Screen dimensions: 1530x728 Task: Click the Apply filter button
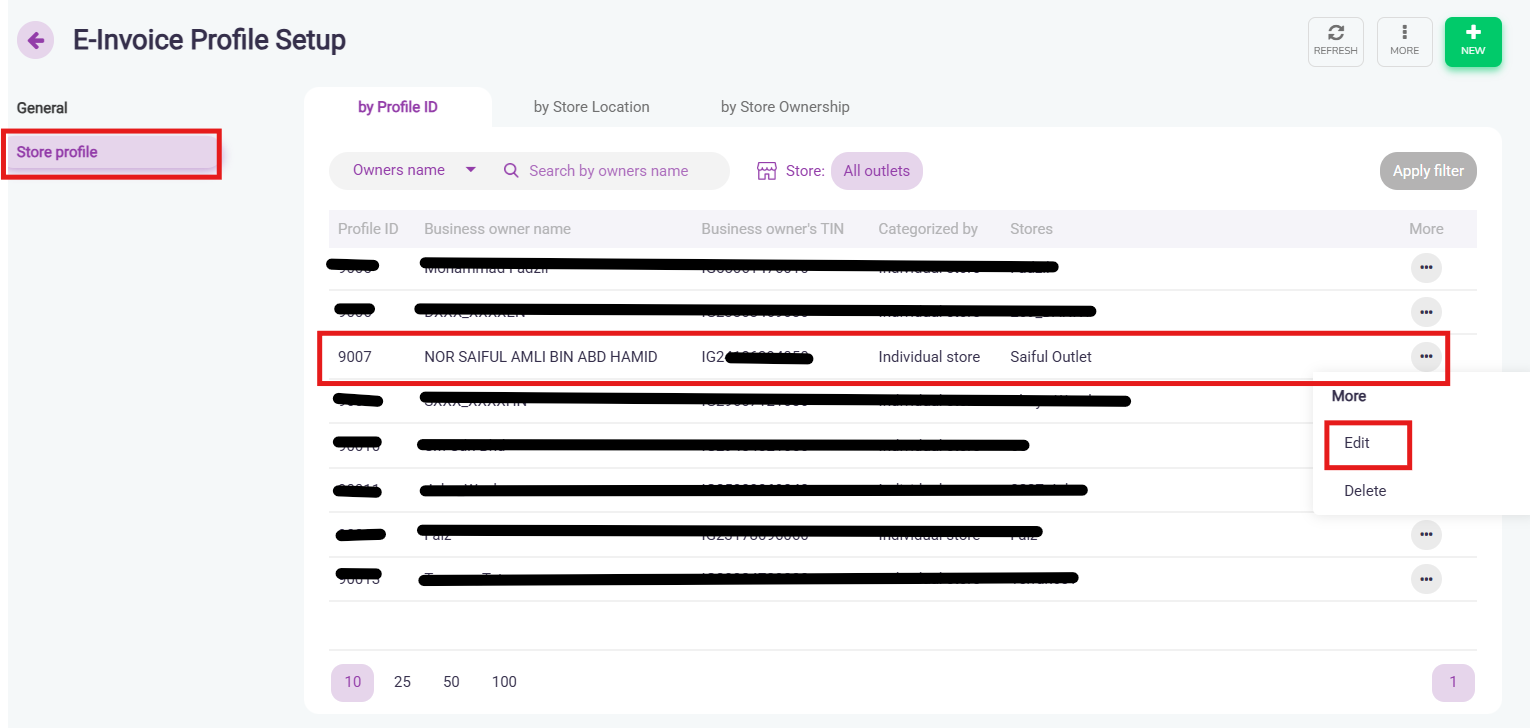click(1428, 171)
